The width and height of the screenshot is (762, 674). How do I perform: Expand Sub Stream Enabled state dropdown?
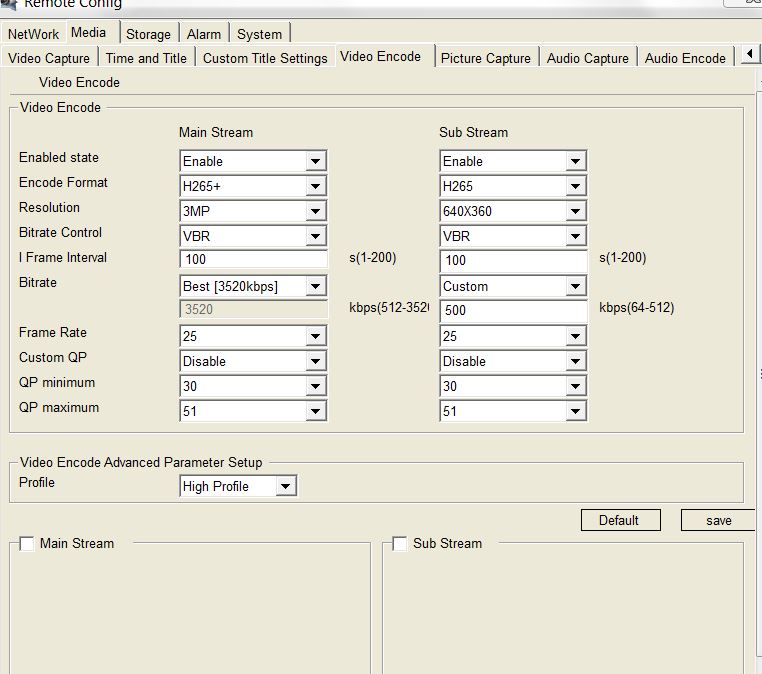point(513,161)
